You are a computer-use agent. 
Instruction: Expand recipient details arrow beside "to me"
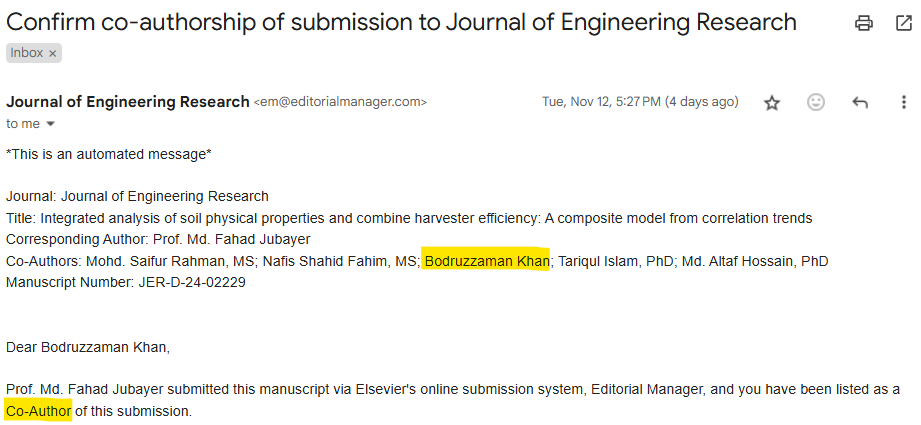[50, 124]
